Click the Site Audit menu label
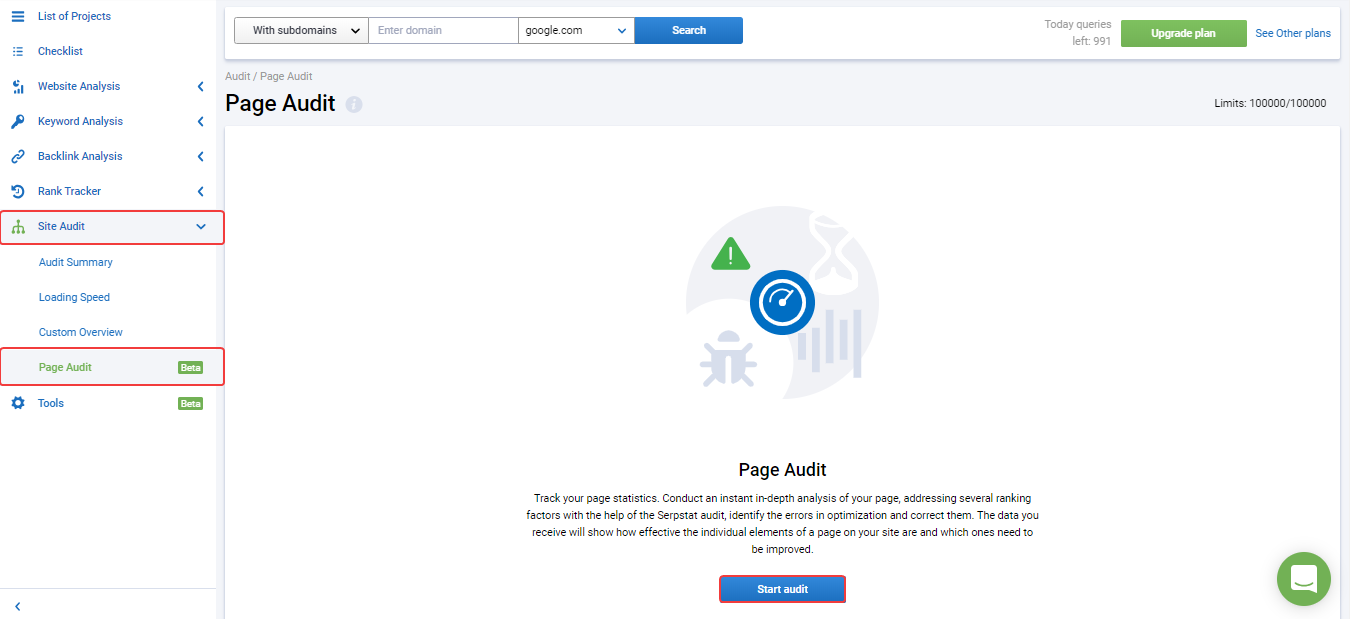Image resolution: width=1350 pixels, height=619 pixels. [x=61, y=226]
